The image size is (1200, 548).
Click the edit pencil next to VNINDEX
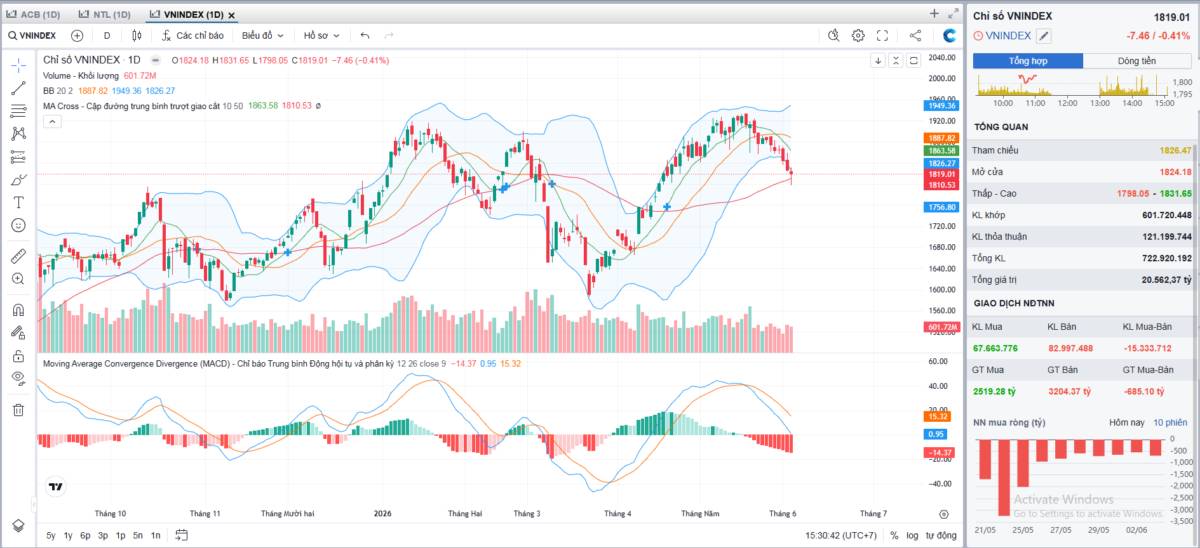[1044, 35]
